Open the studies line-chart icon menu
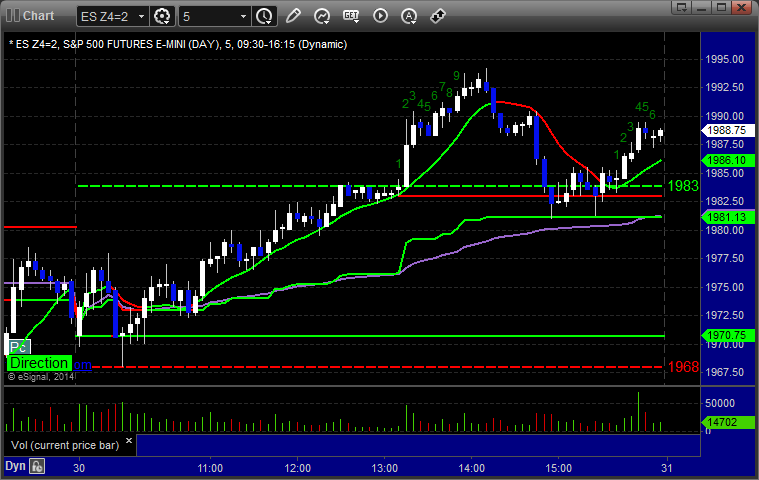This screenshot has width=759, height=480. click(x=322, y=16)
